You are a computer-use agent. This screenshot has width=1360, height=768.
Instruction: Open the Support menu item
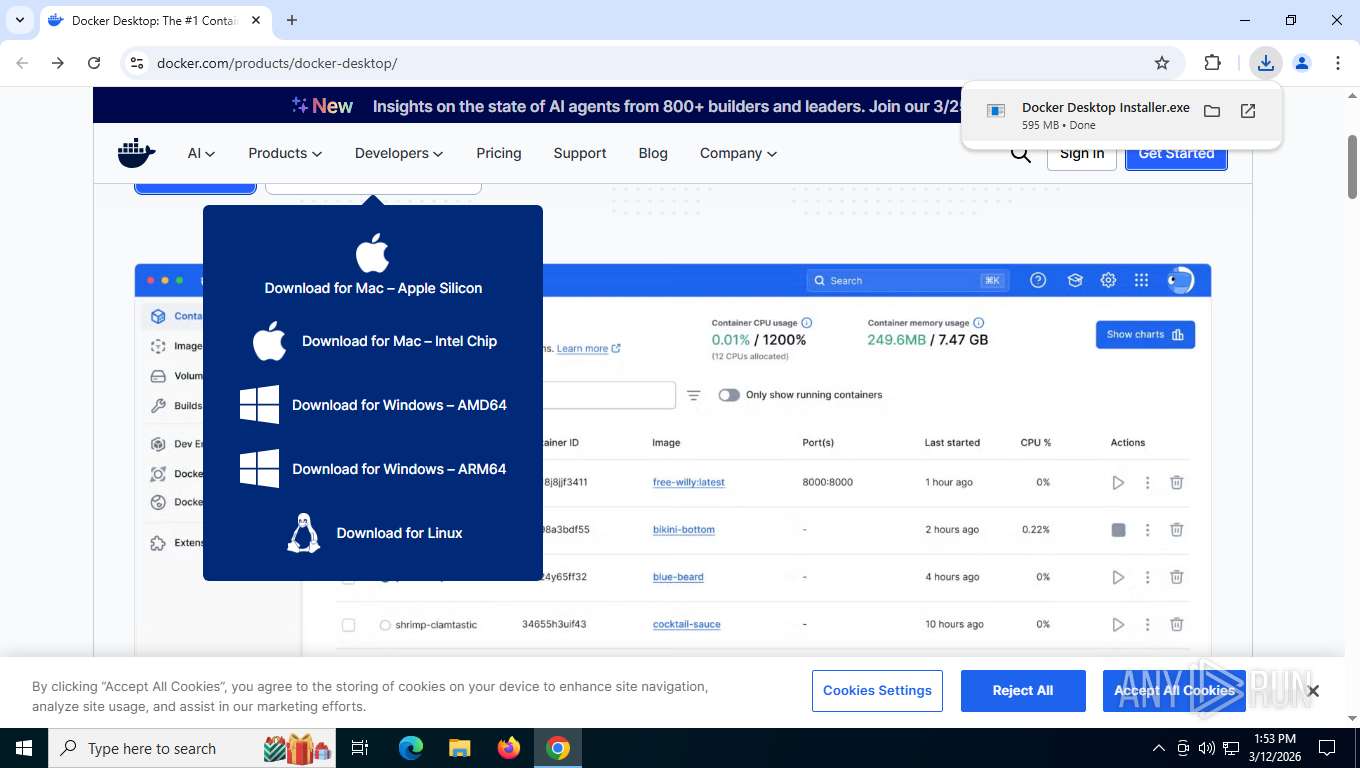point(580,153)
